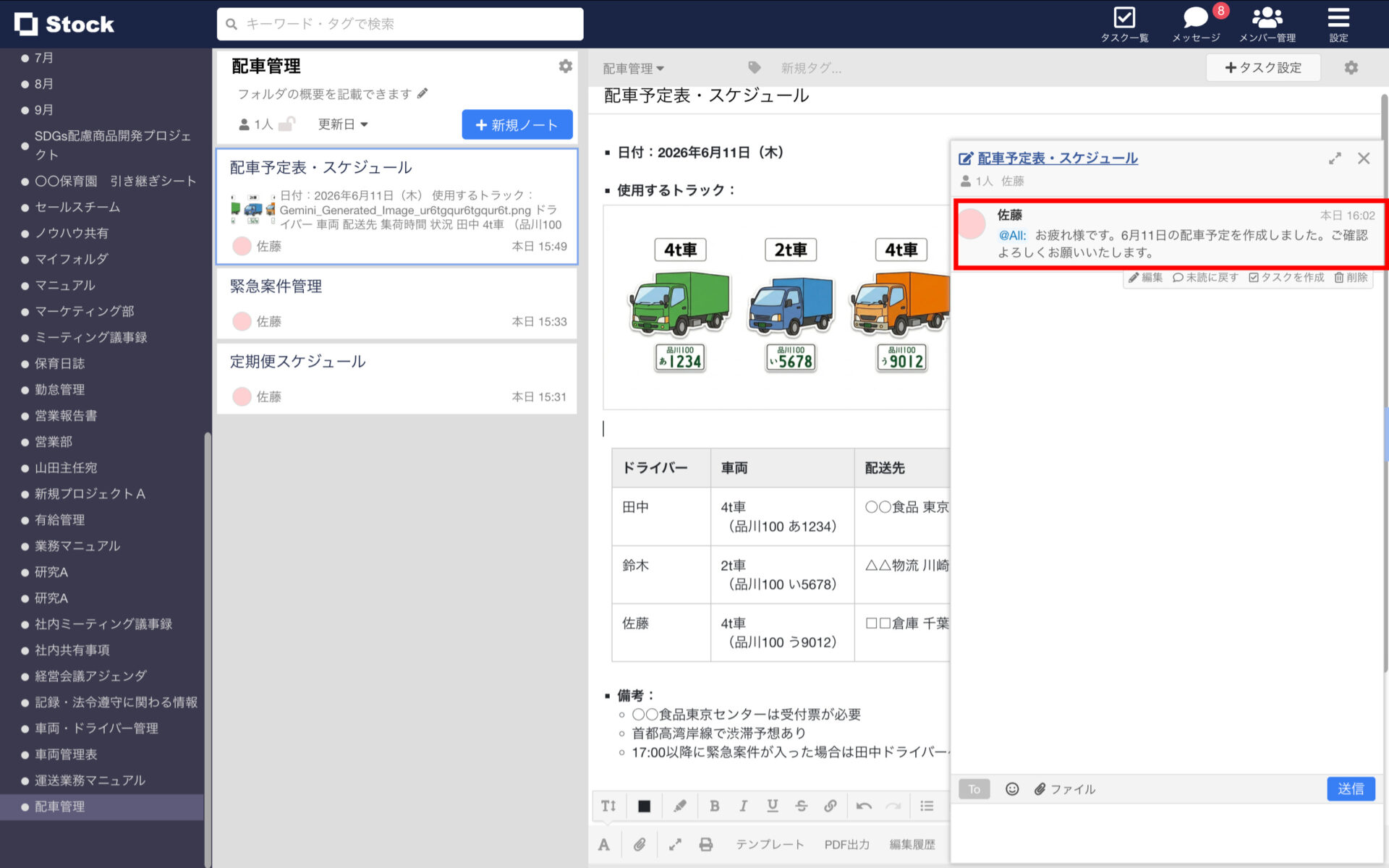1389x868 pixels.
Task: Expand message panel to full size
Action: 1335,158
